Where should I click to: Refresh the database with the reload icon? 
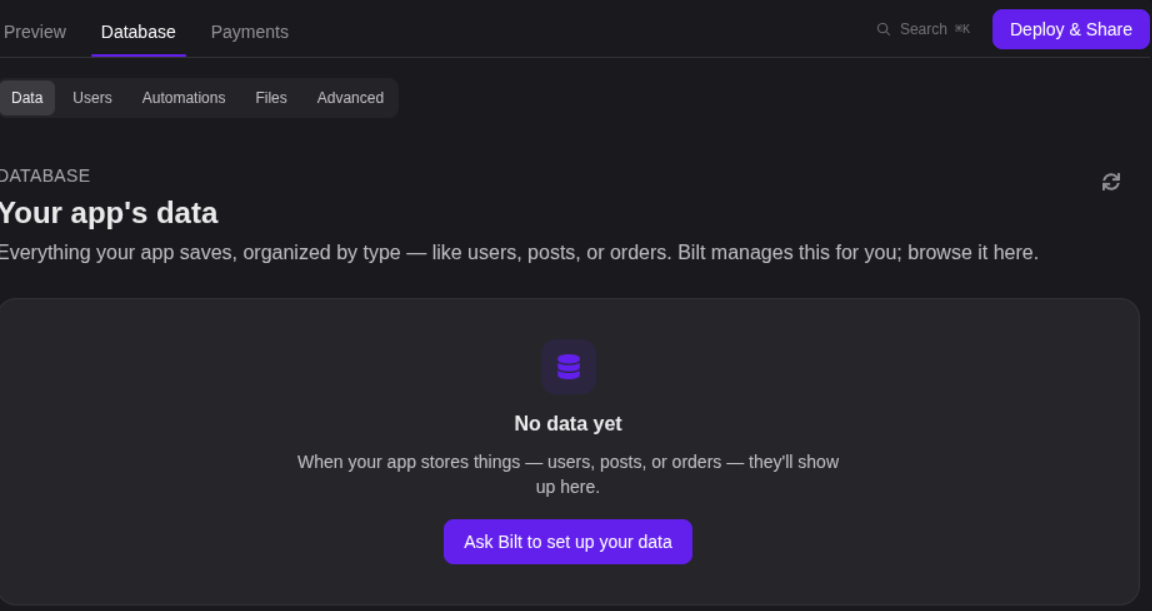tap(1111, 181)
